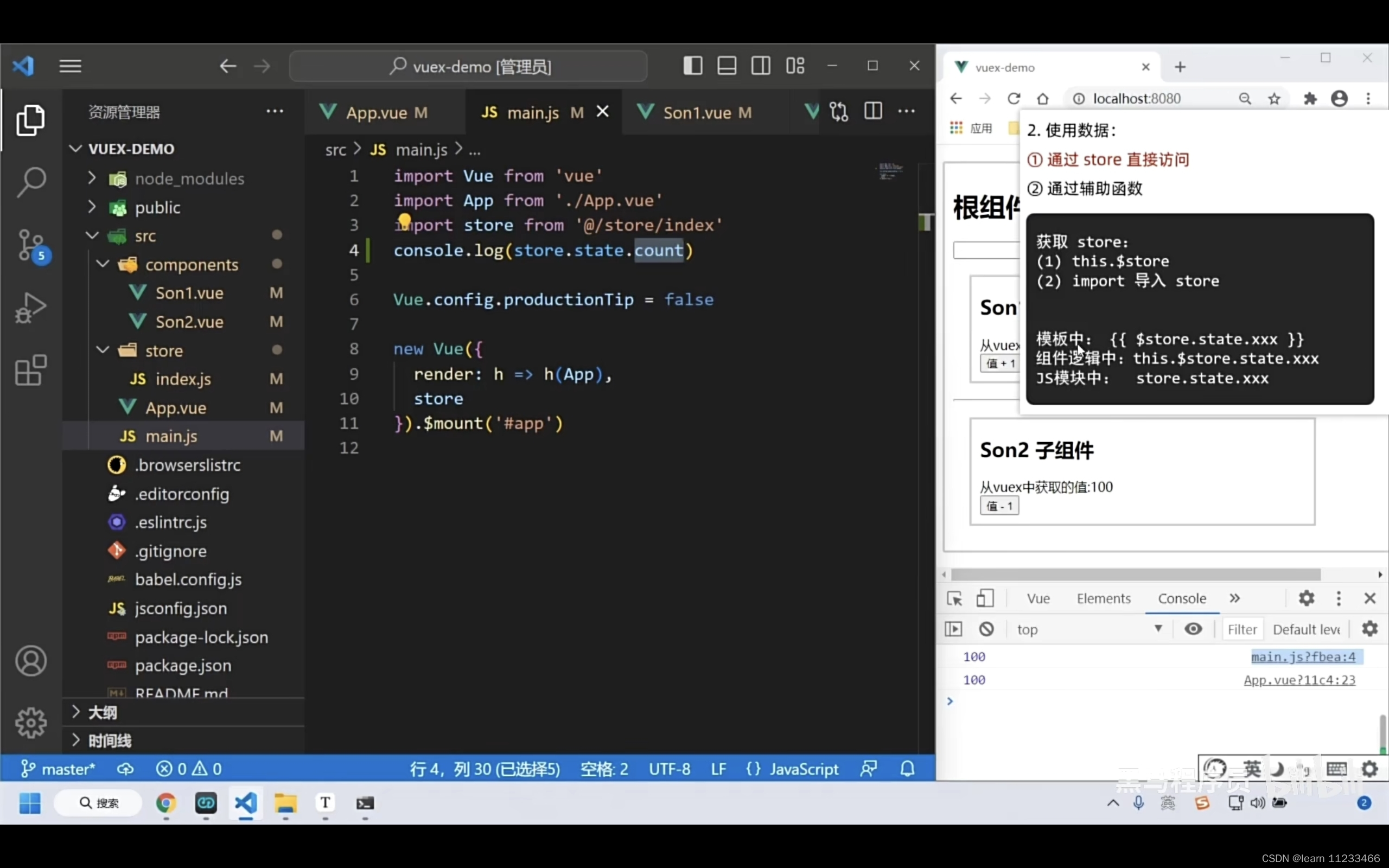Open the Extensions view
The width and height of the screenshot is (1389, 868).
click(31, 371)
